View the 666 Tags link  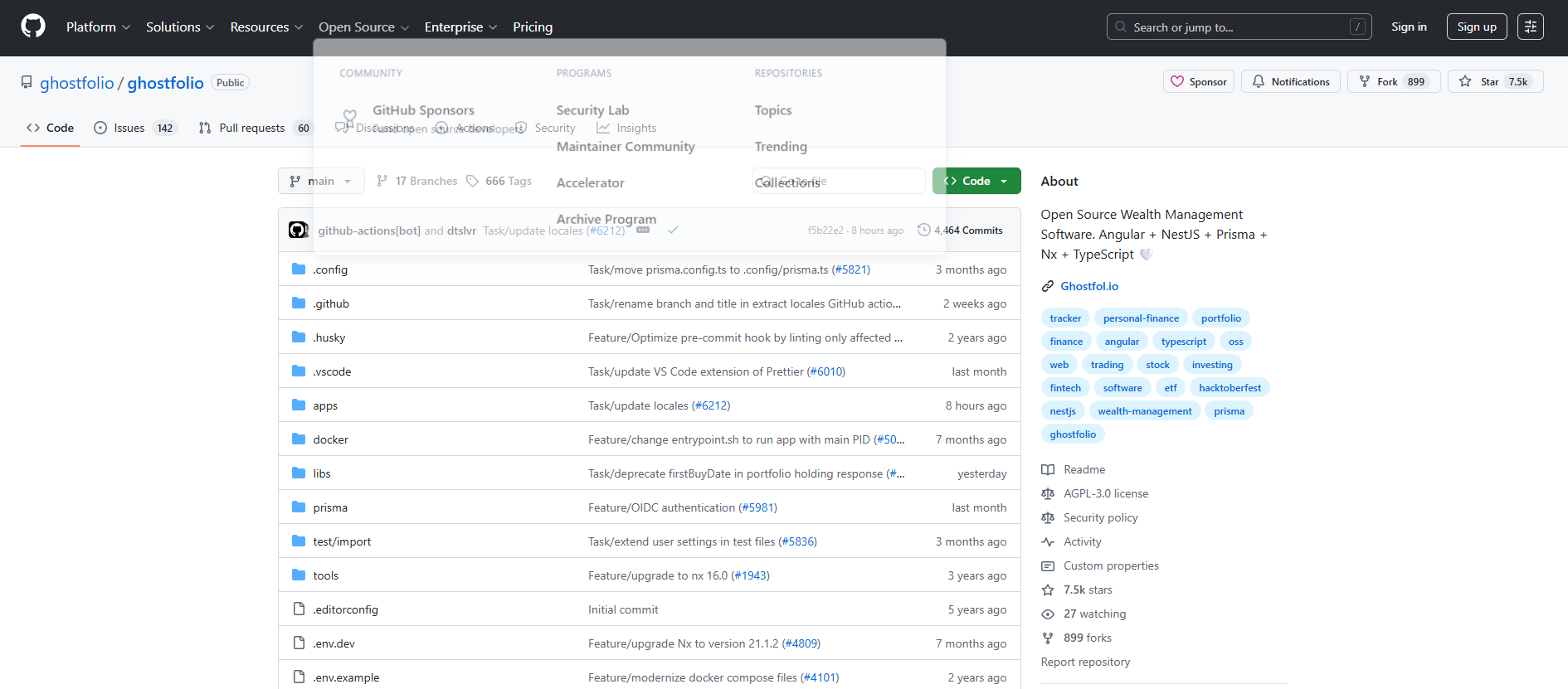[499, 181]
